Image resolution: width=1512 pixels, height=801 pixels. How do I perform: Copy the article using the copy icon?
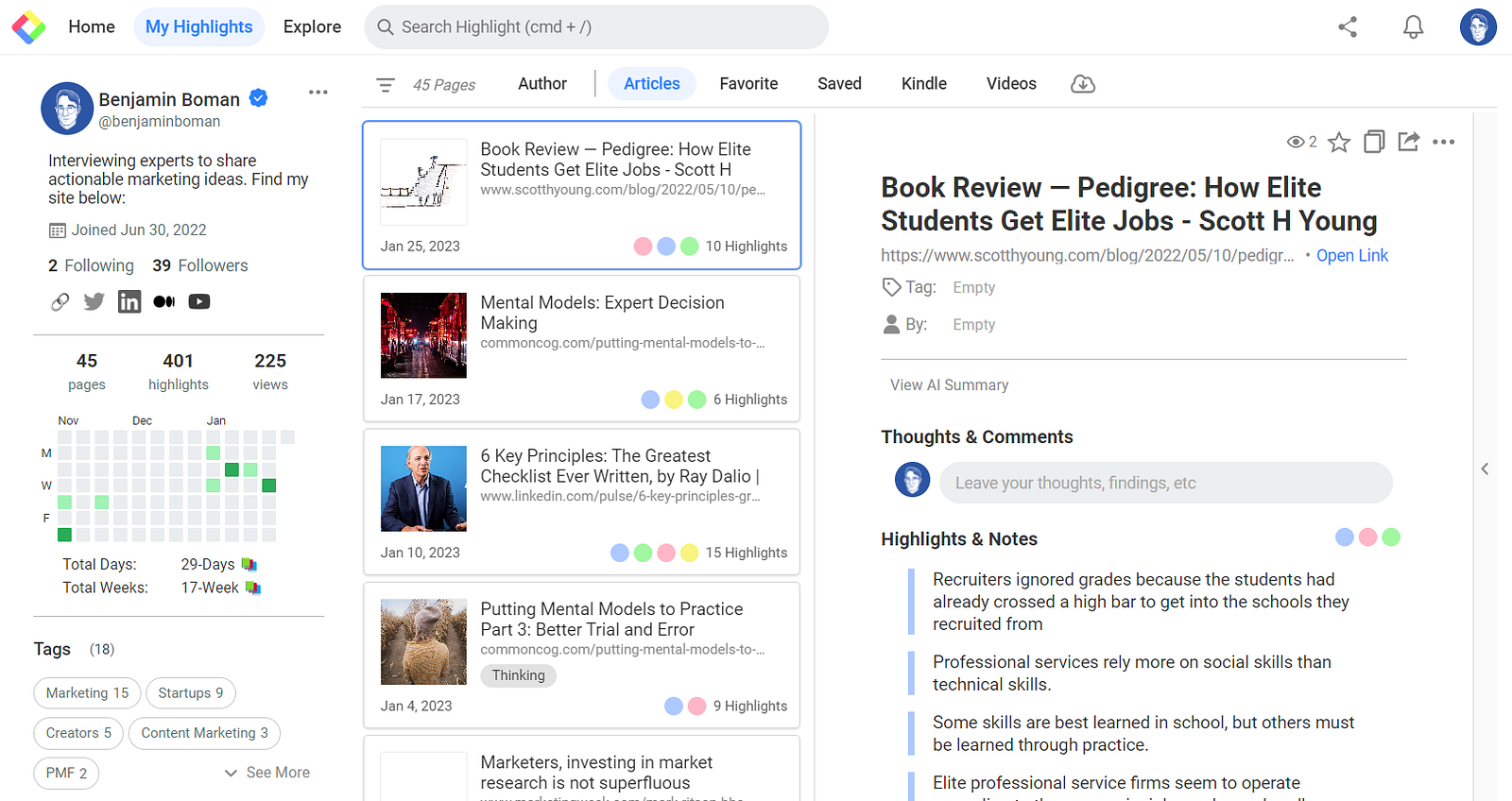coord(1374,142)
